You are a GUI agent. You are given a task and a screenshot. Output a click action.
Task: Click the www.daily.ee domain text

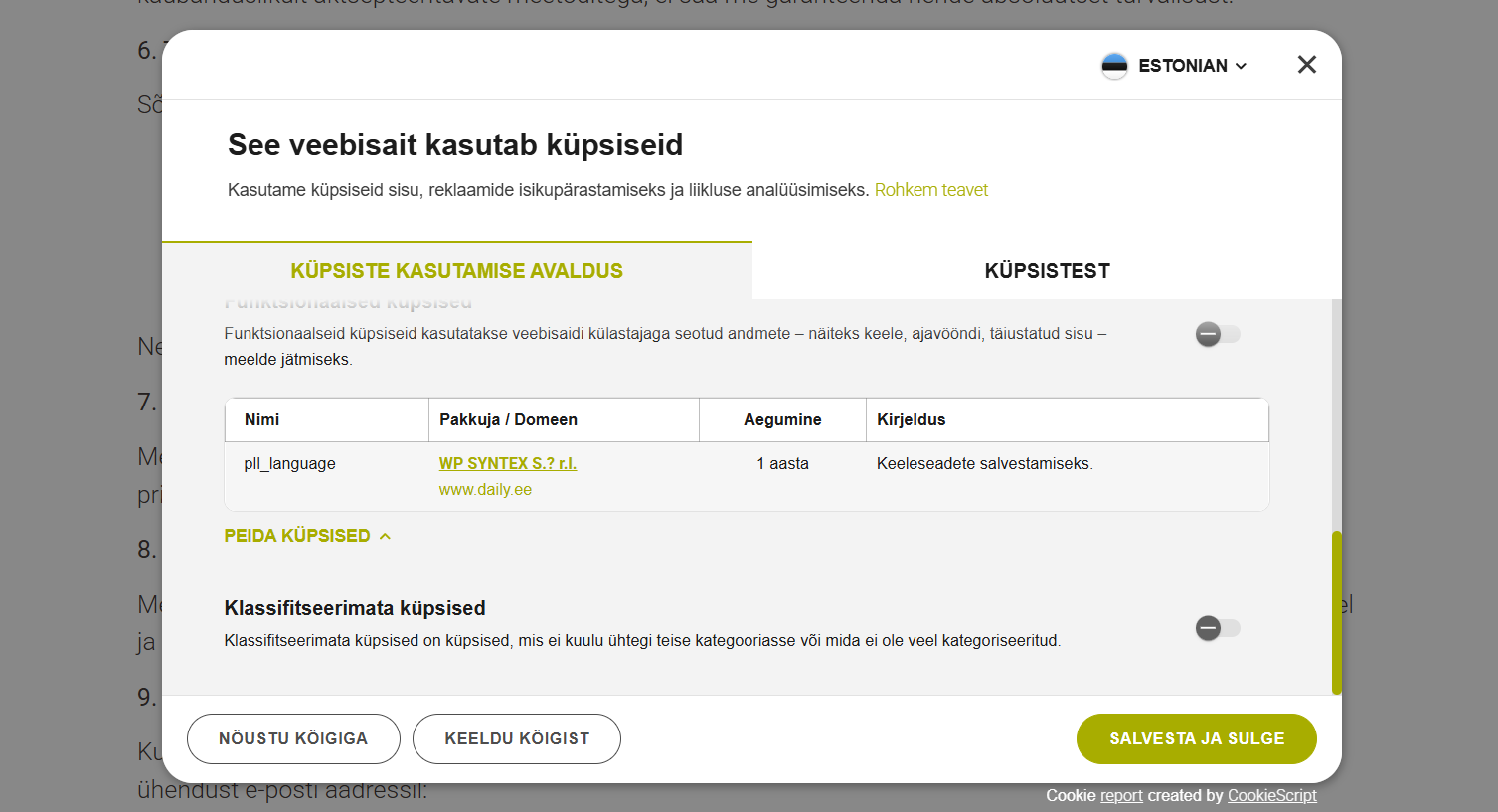pos(485,490)
